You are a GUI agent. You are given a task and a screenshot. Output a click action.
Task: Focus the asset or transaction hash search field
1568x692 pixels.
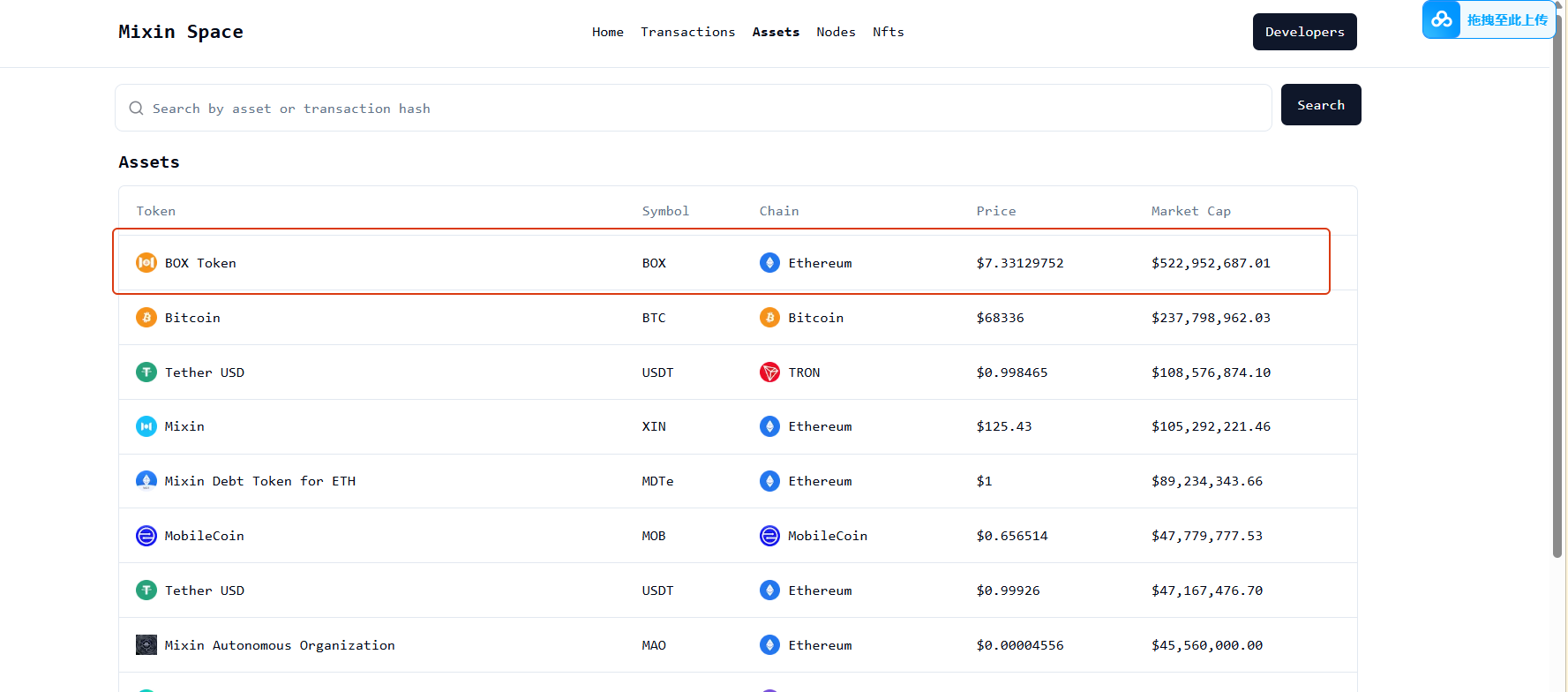pos(693,108)
